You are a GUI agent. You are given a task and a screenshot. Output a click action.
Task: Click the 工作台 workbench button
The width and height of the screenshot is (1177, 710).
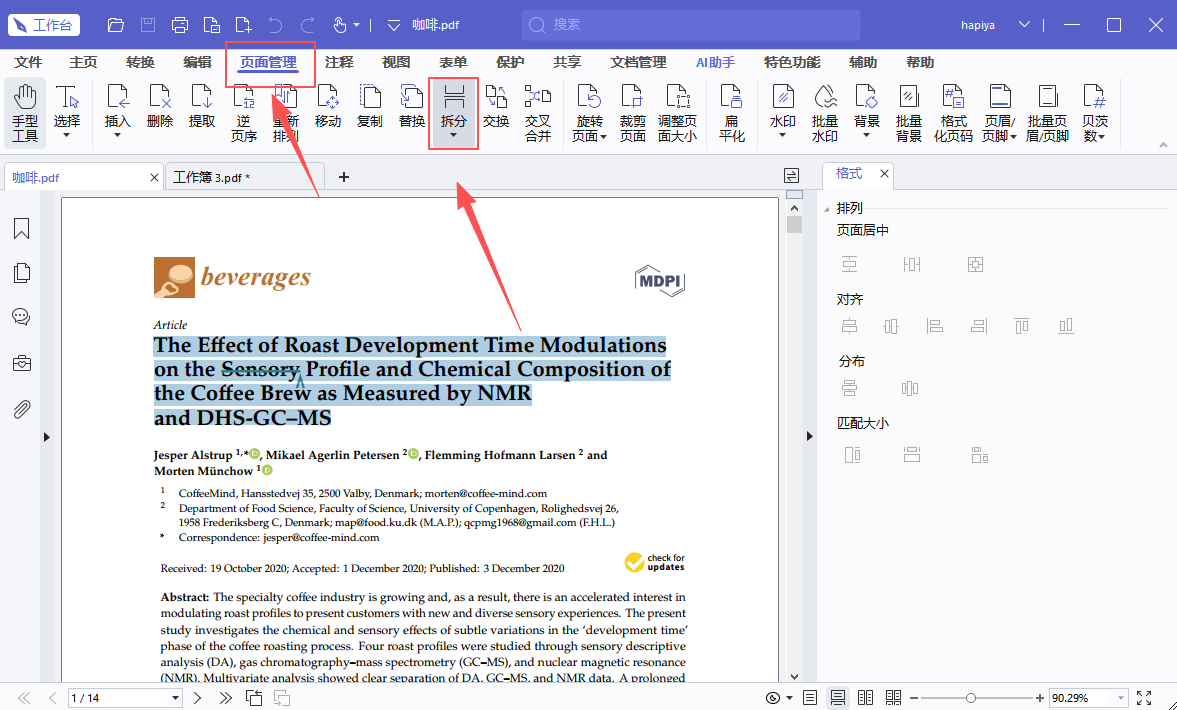click(x=44, y=25)
